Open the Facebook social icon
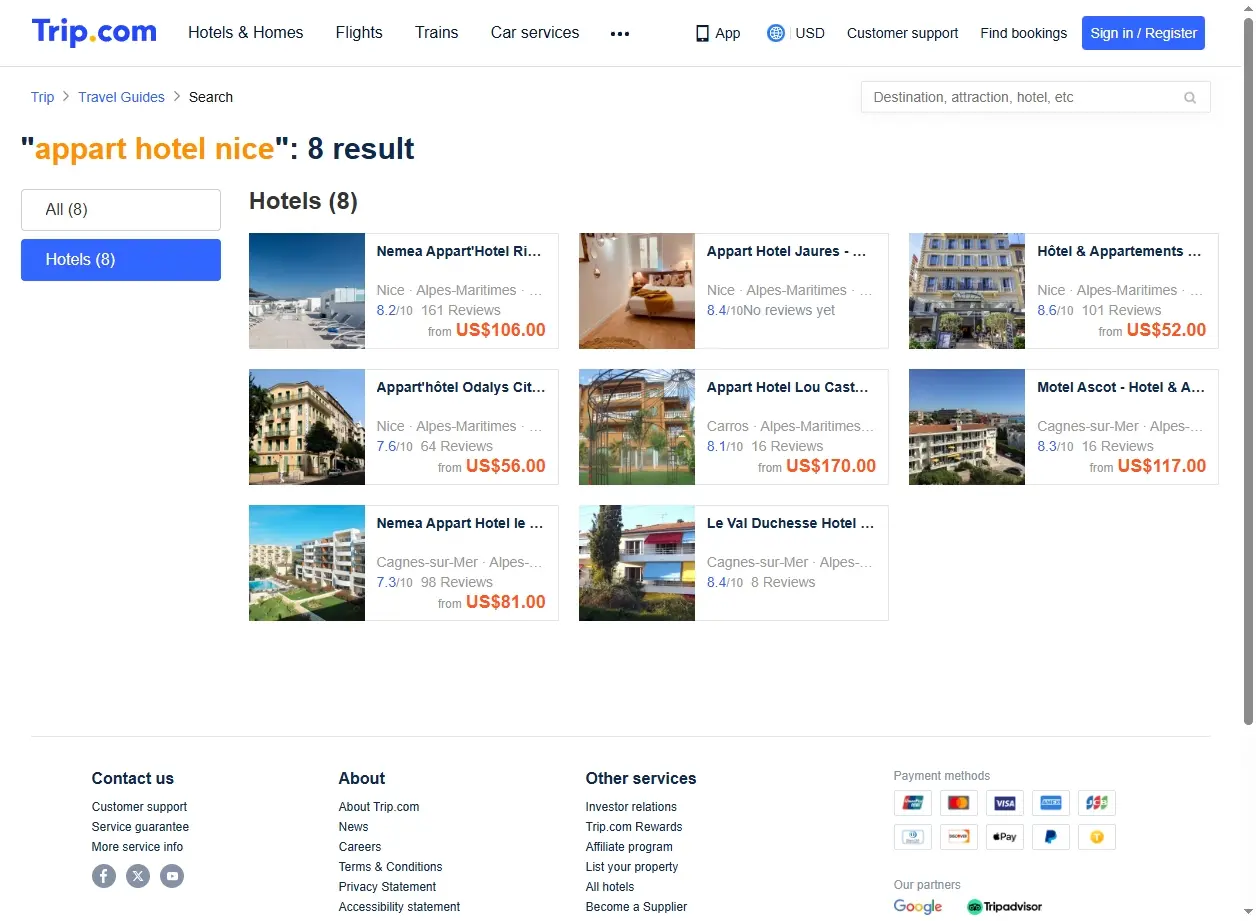Screen dimensions: 1256x921 click(104, 876)
